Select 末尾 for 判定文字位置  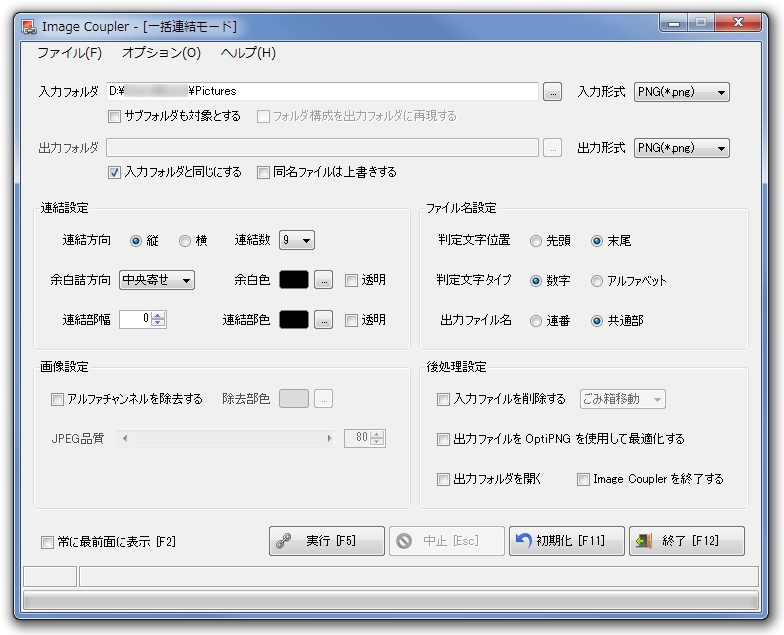point(596,241)
